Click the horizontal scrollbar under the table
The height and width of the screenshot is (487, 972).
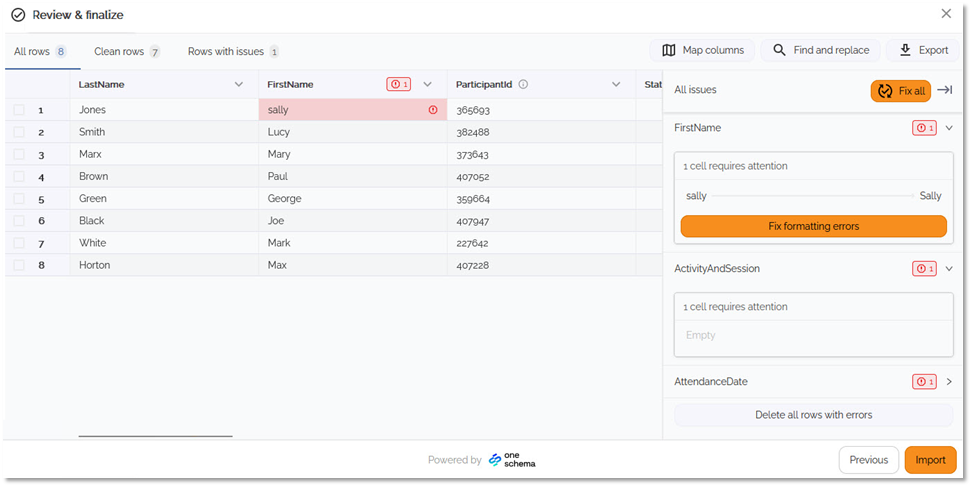[155, 436]
